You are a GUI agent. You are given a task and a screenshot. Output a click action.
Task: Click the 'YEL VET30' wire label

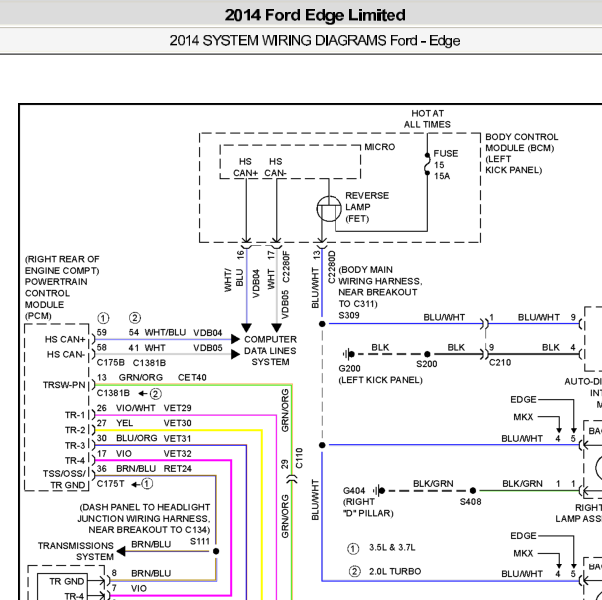(x=154, y=423)
